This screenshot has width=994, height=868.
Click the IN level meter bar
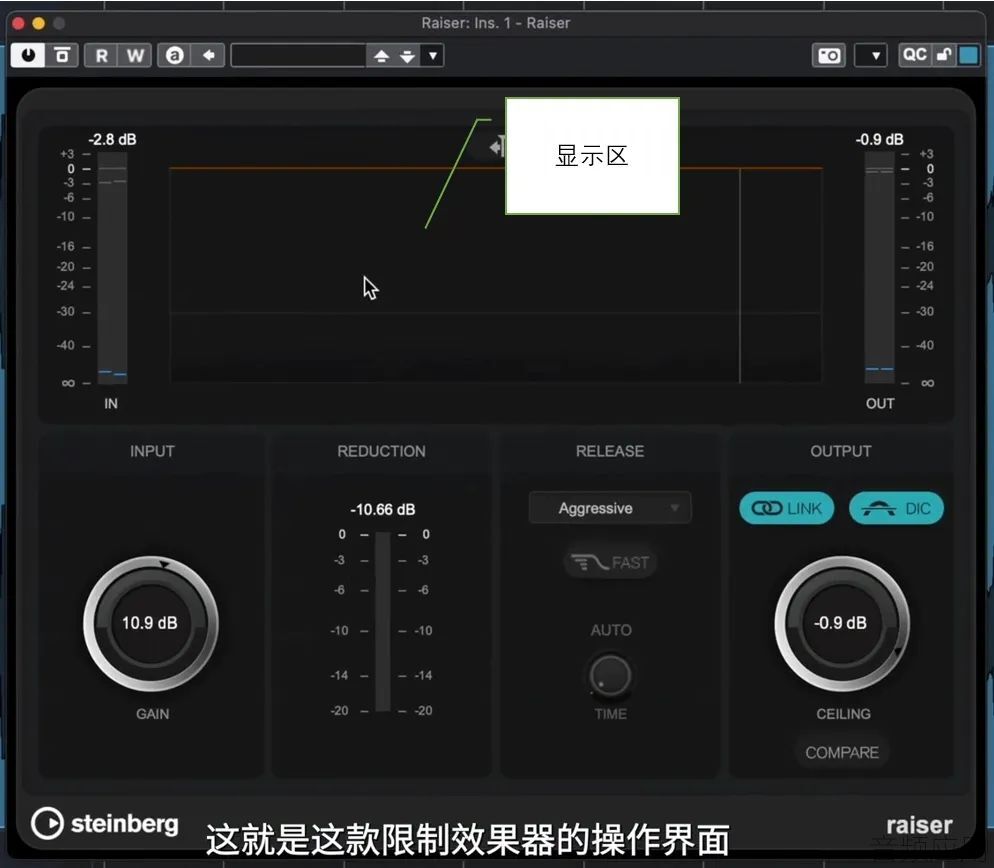coord(112,269)
